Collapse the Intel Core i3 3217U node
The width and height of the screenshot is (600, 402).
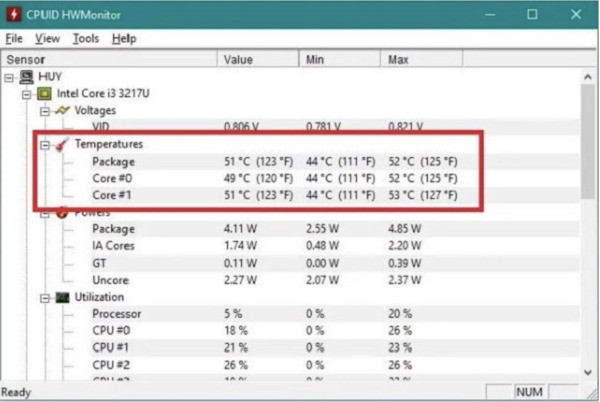point(26,94)
